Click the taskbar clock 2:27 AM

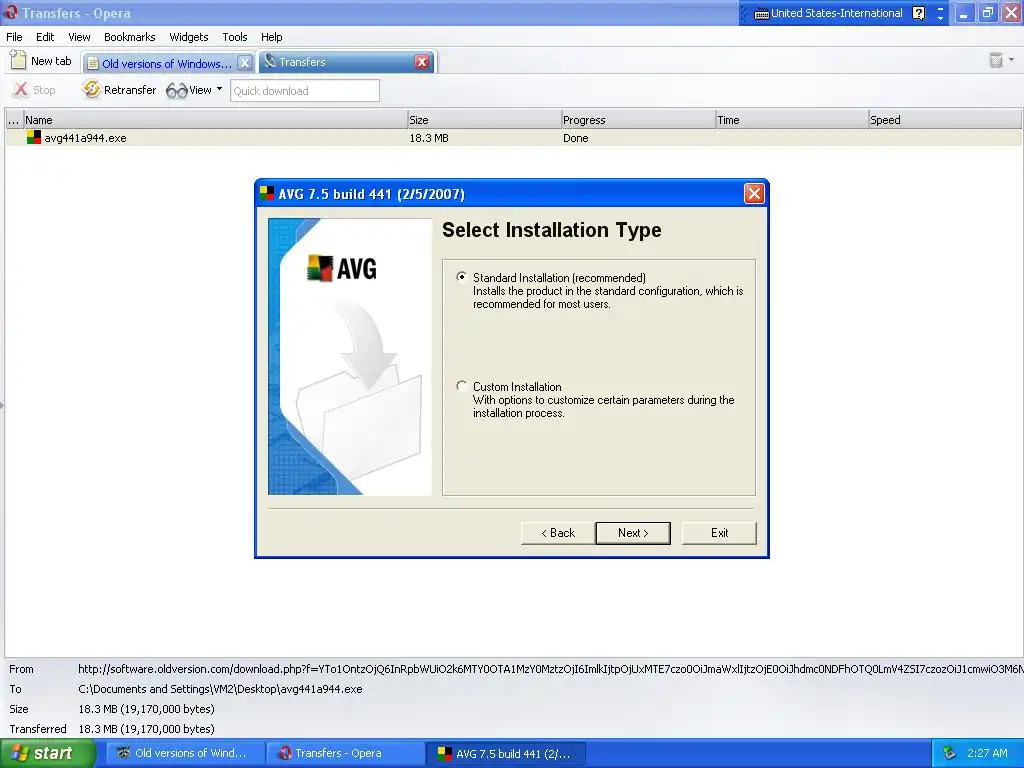point(987,753)
